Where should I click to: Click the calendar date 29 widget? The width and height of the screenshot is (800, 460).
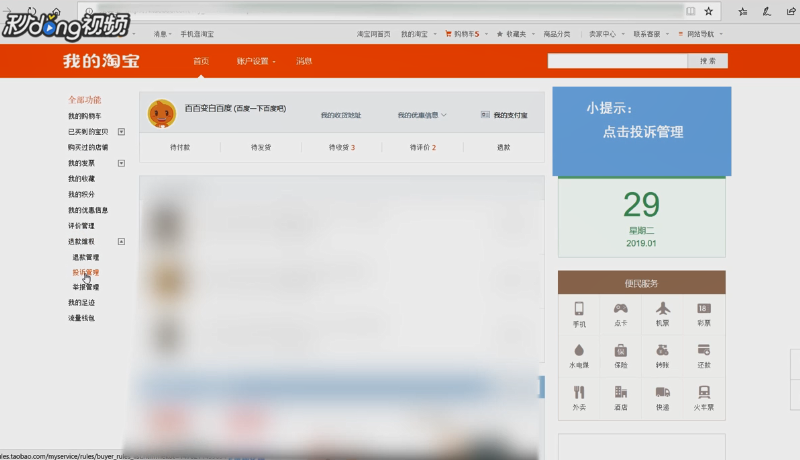[641, 217]
